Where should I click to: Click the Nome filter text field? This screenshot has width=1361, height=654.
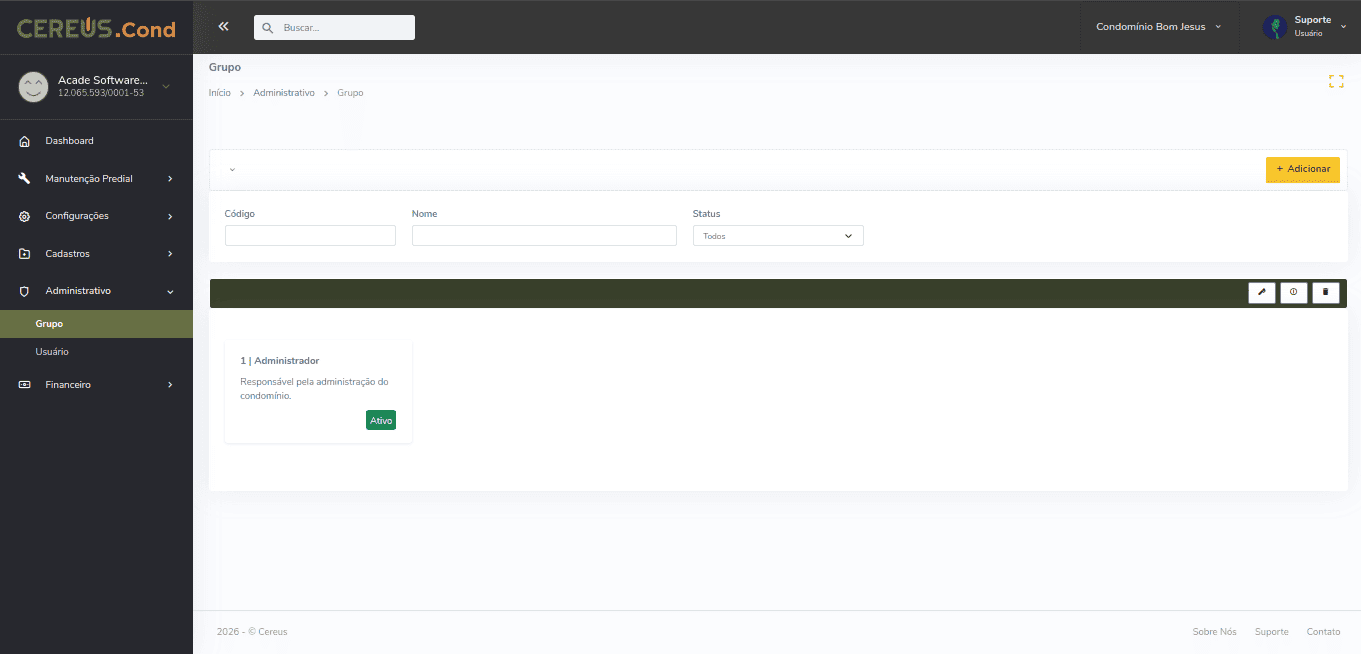point(544,236)
